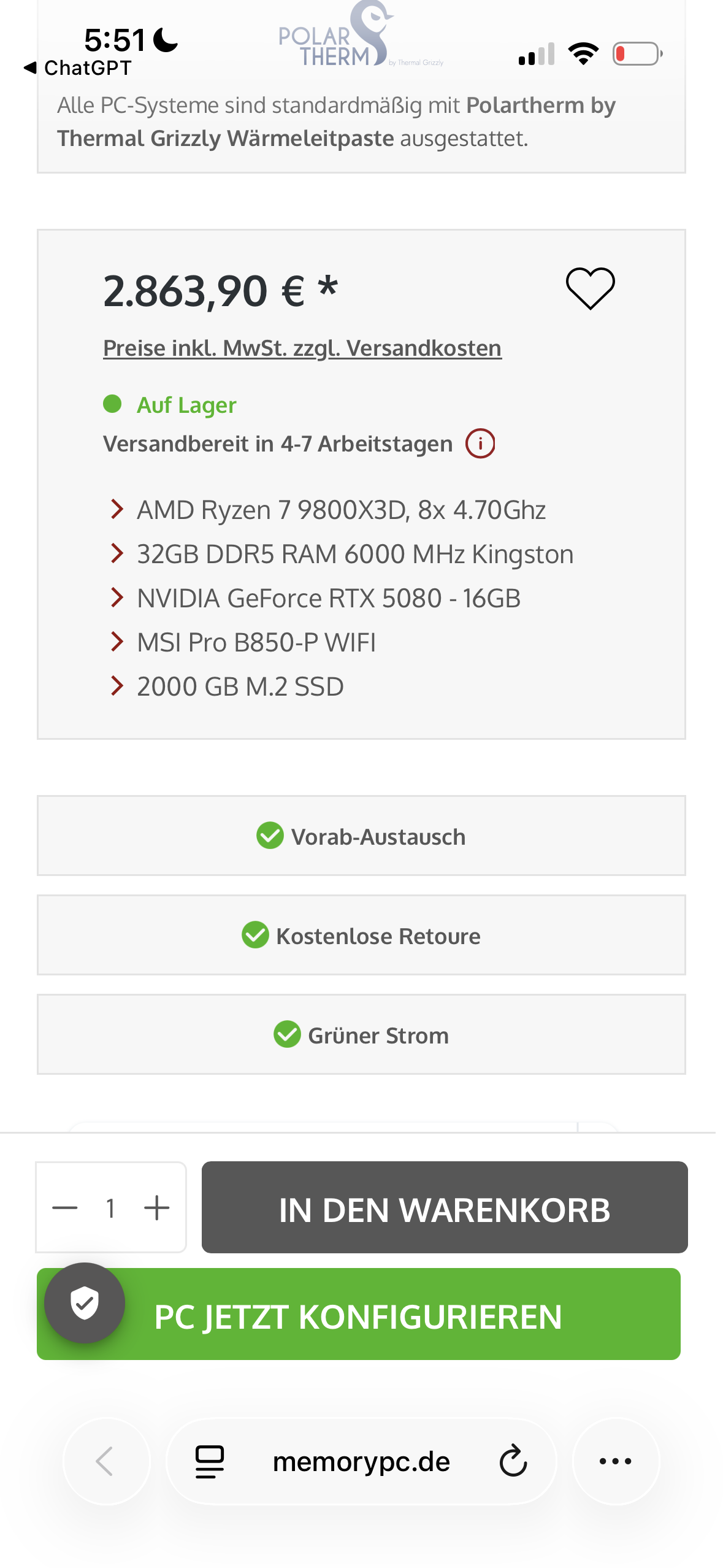Viewport: 723px width, 1568px height.
Task: Tap the Vorab-Austausch benefit box
Action: (361, 836)
